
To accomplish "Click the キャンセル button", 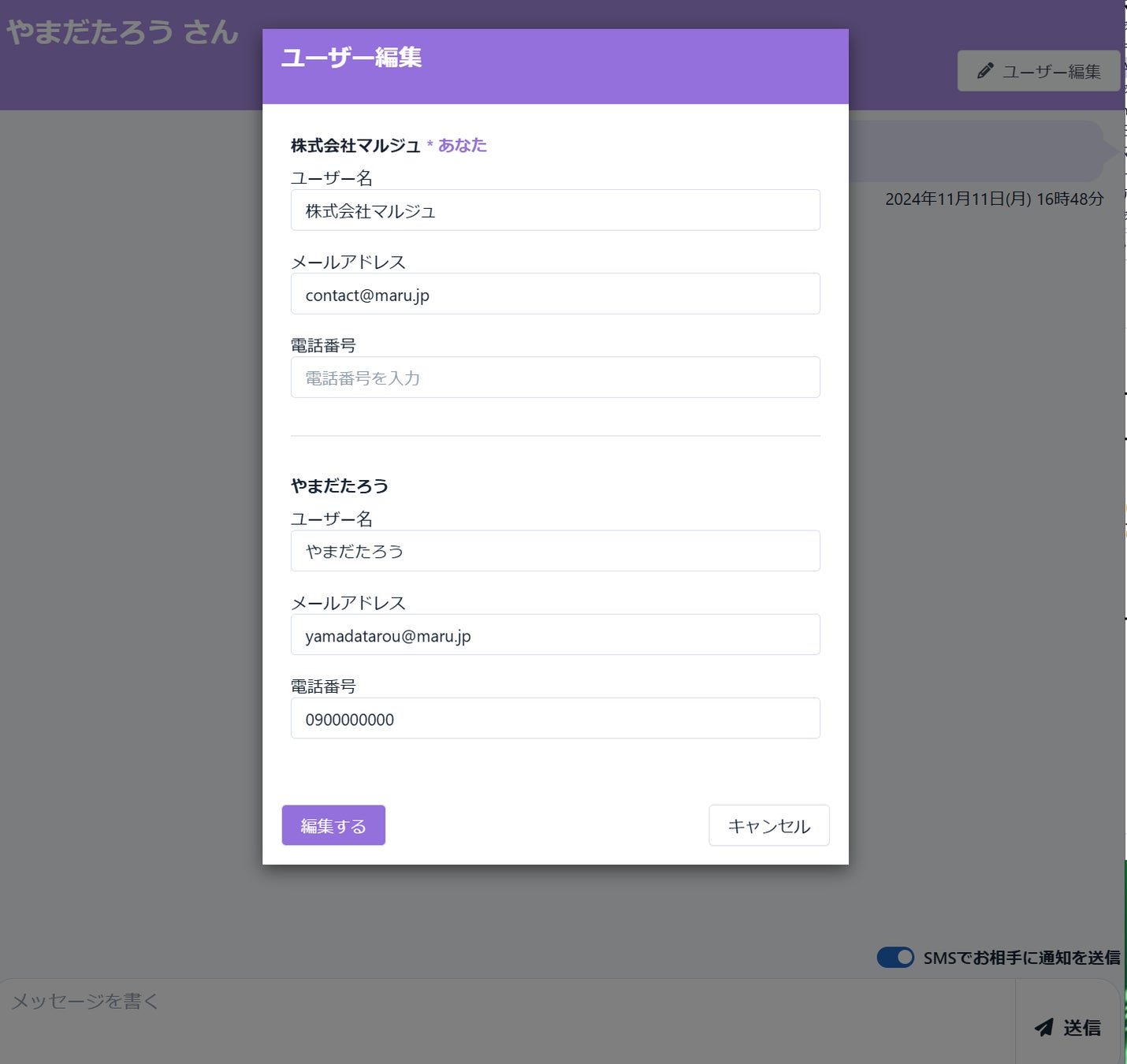I will click(769, 825).
